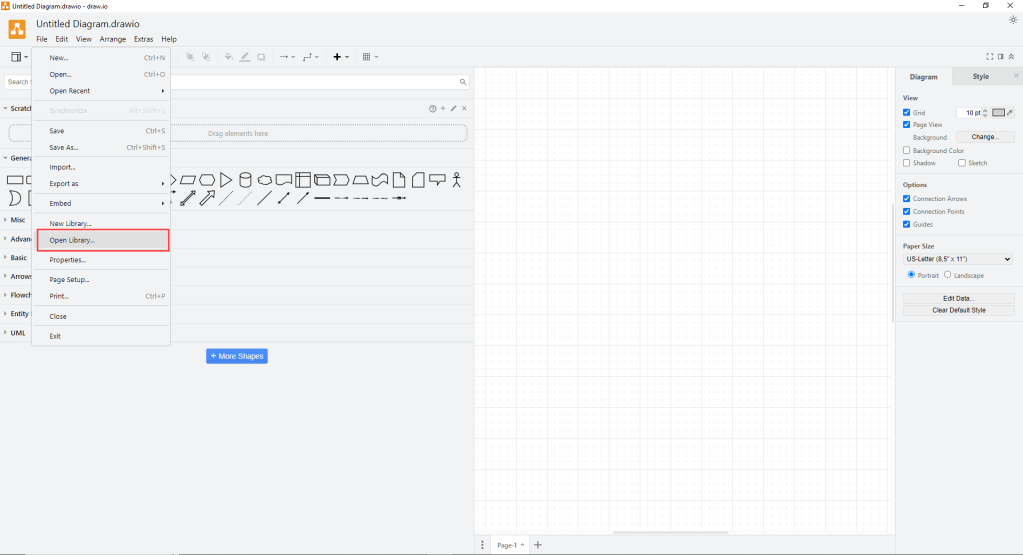Viewport: 1023px width, 555px height.
Task: Select the Landscape radio button
Action: pyautogui.click(x=947, y=275)
